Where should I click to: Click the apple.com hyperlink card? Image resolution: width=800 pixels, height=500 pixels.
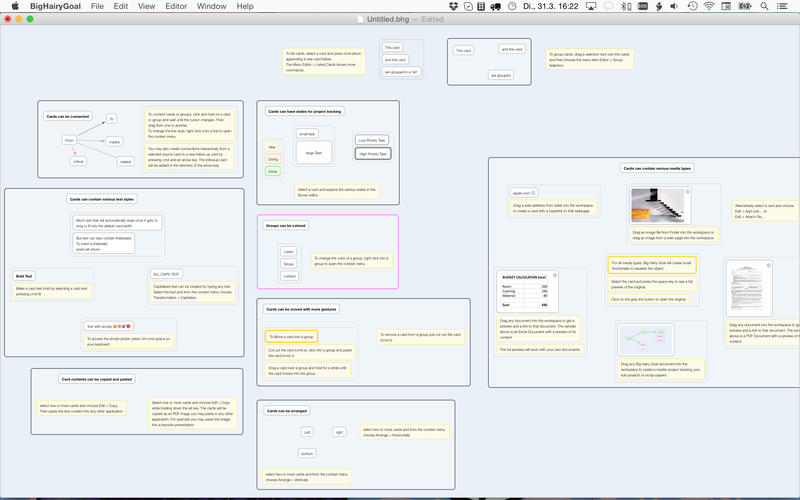[x=521, y=192]
